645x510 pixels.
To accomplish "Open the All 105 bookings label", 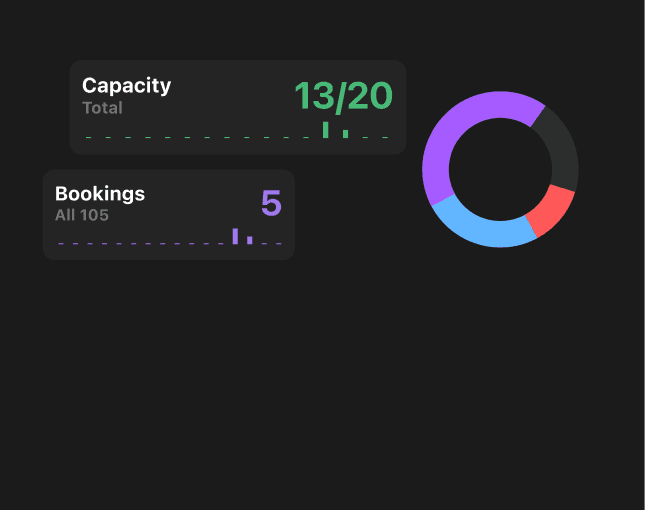I will click(x=82, y=215).
